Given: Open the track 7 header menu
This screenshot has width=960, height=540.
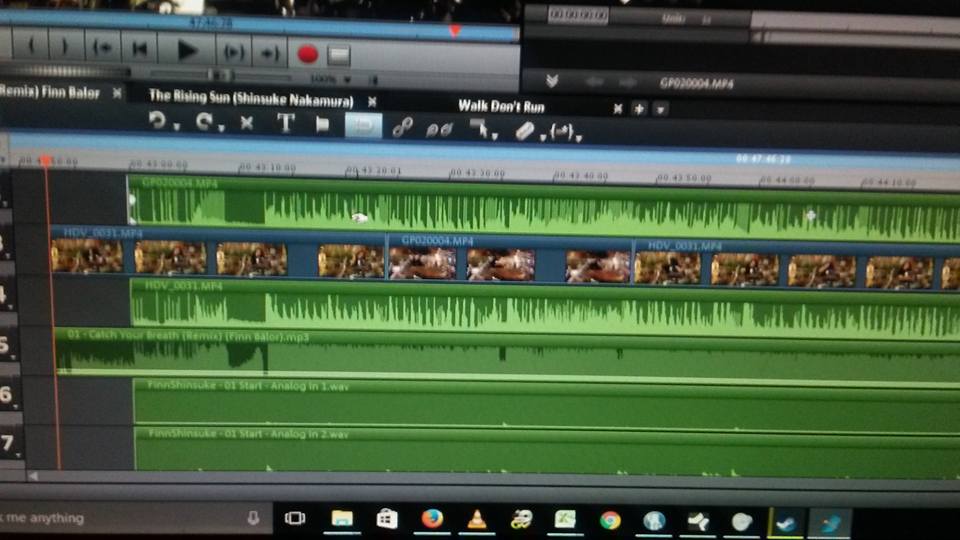Looking at the screenshot, I should [17, 454].
